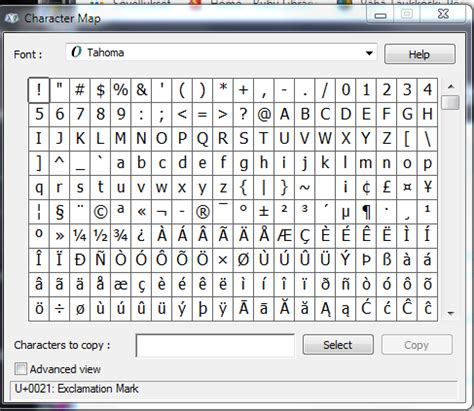Pick the one half ½ fraction
Screen dimensions: 474x411
(100, 236)
